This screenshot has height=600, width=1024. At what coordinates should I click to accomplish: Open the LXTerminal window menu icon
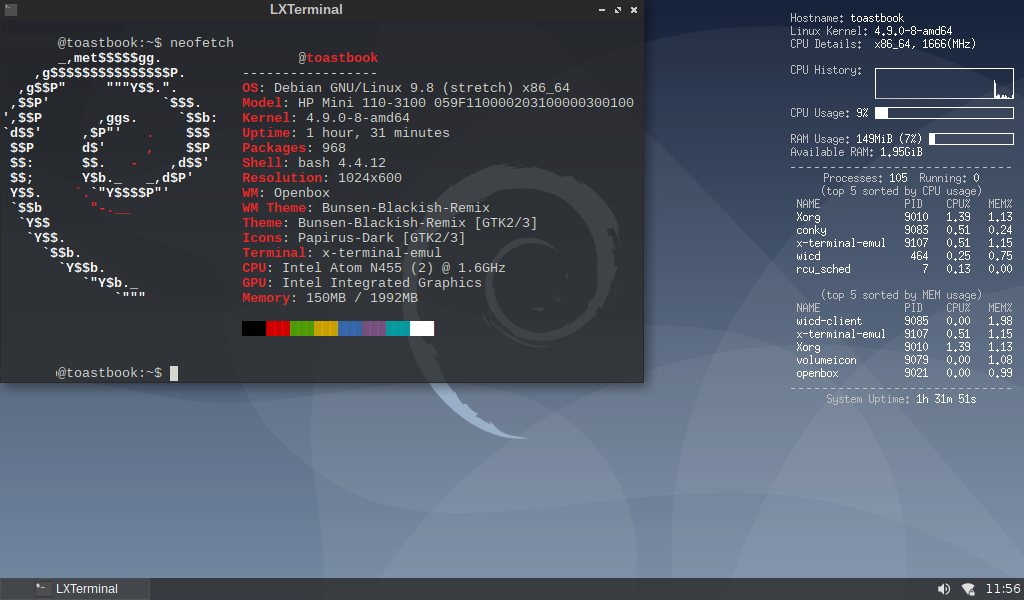pyautogui.click(x=10, y=10)
